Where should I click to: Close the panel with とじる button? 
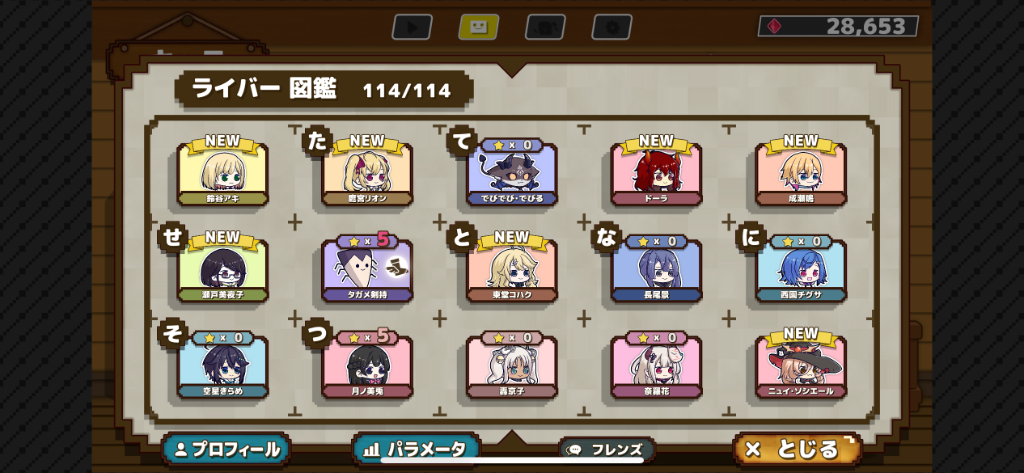[x=797, y=449]
